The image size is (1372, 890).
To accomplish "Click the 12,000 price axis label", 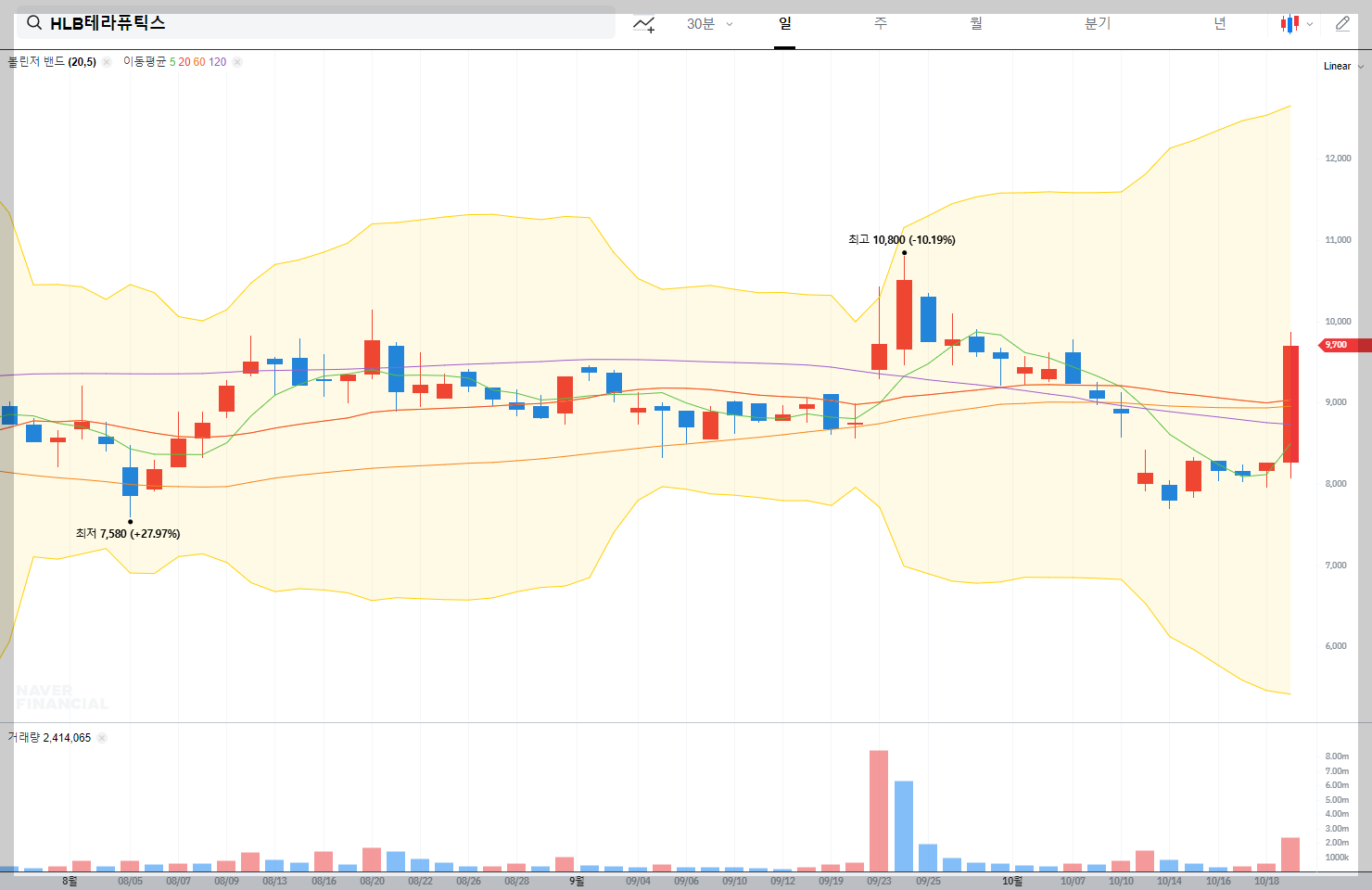I will pyautogui.click(x=1338, y=159).
